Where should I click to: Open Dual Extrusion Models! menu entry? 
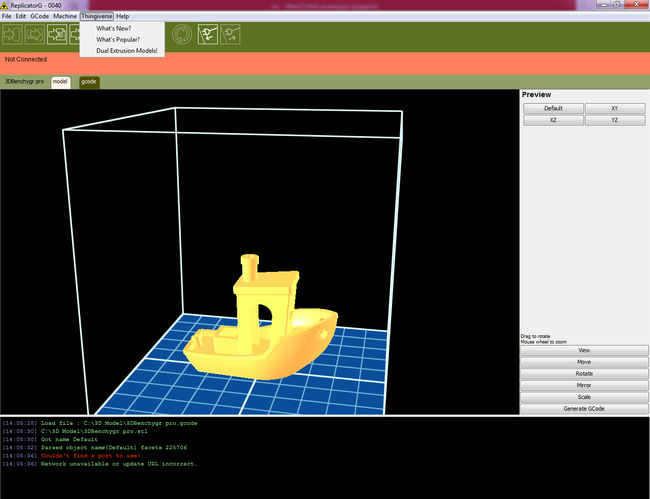pyautogui.click(x=127, y=50)
